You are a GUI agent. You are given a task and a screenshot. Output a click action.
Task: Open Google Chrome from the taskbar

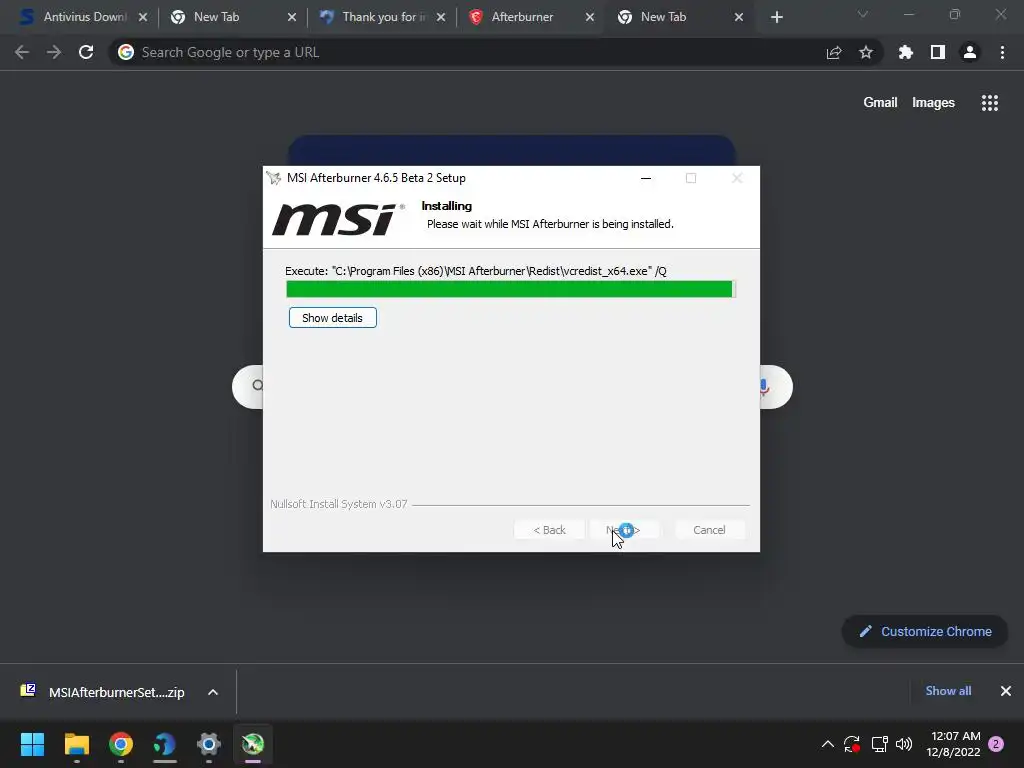(121, 744)
